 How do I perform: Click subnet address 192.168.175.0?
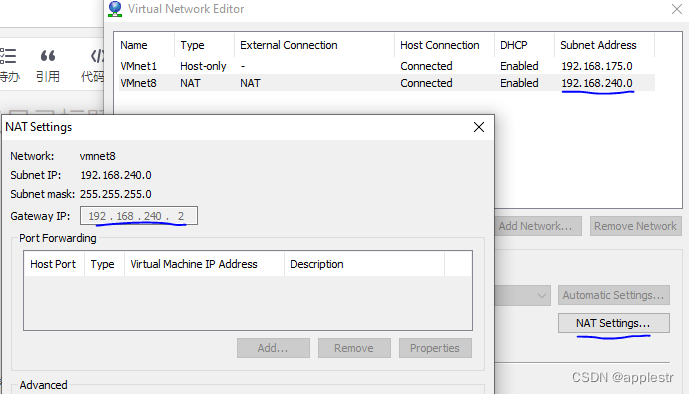coord(597,66)
